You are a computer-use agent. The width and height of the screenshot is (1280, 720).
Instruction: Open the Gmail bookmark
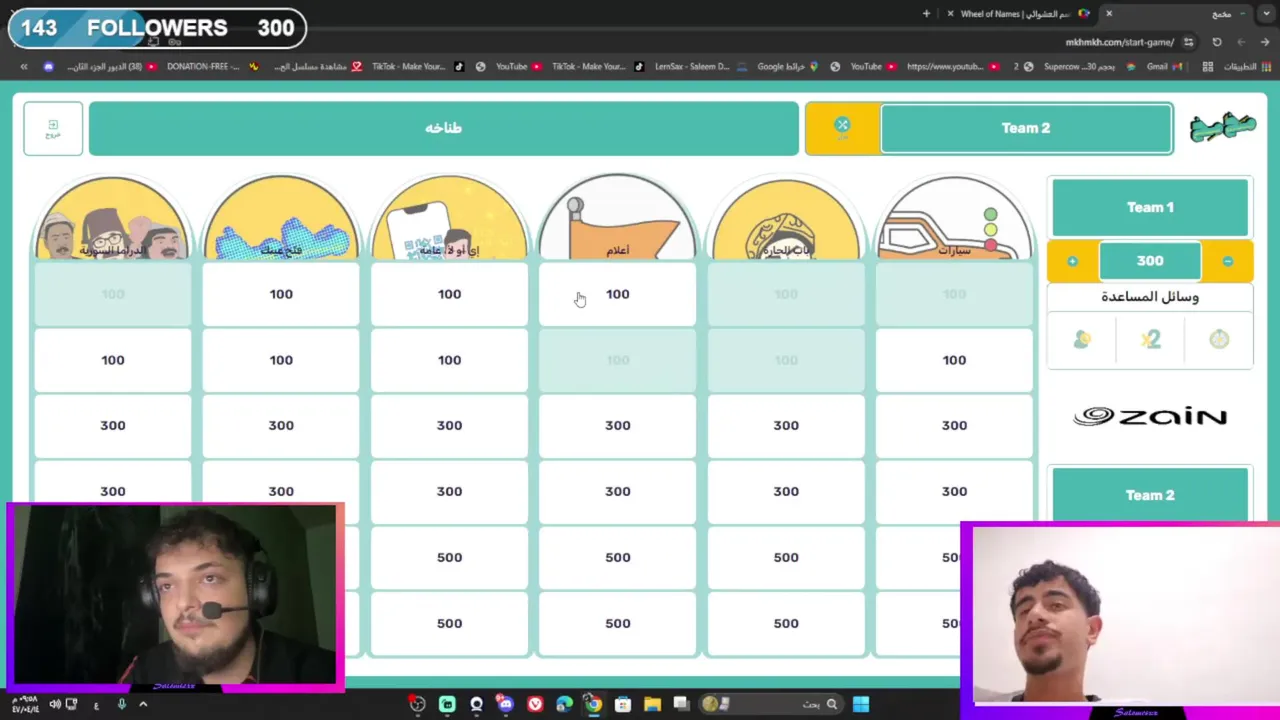coord(1163,67)
